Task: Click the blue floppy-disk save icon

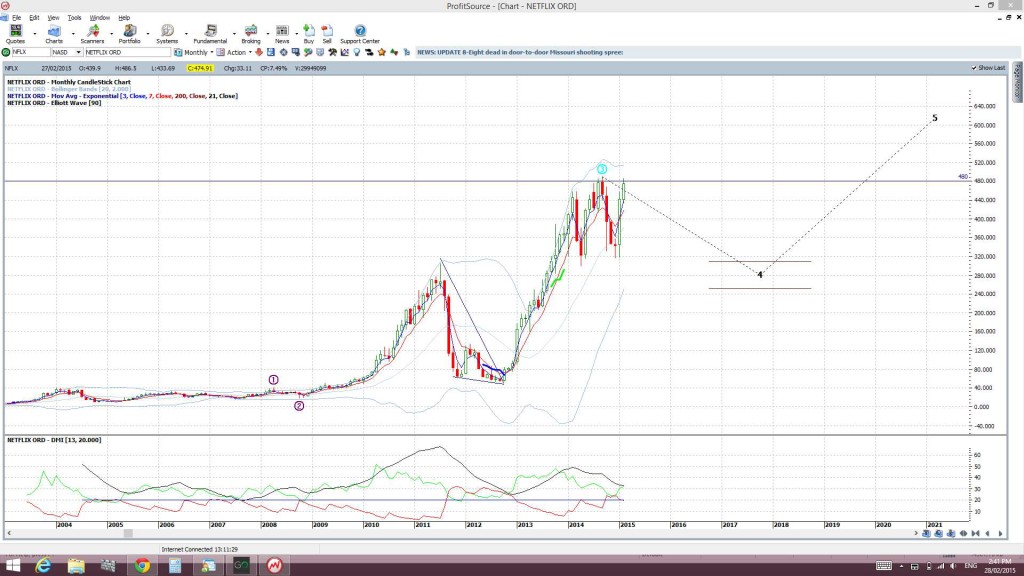Action: (271, 52)
